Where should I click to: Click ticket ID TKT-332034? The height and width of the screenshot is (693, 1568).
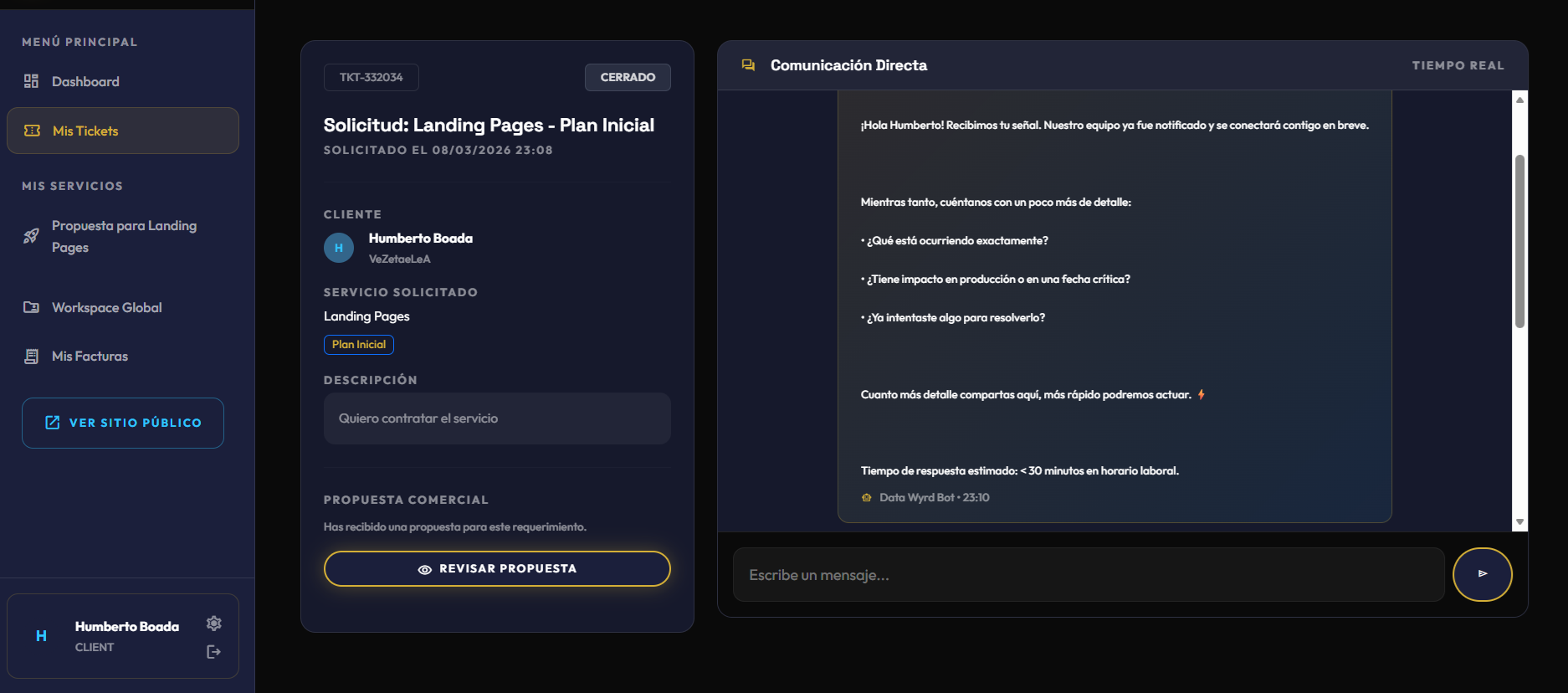[x=371, y=77]
